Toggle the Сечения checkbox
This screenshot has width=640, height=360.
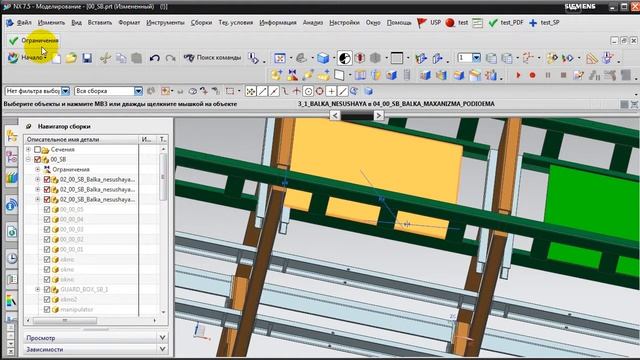(38, 150)
